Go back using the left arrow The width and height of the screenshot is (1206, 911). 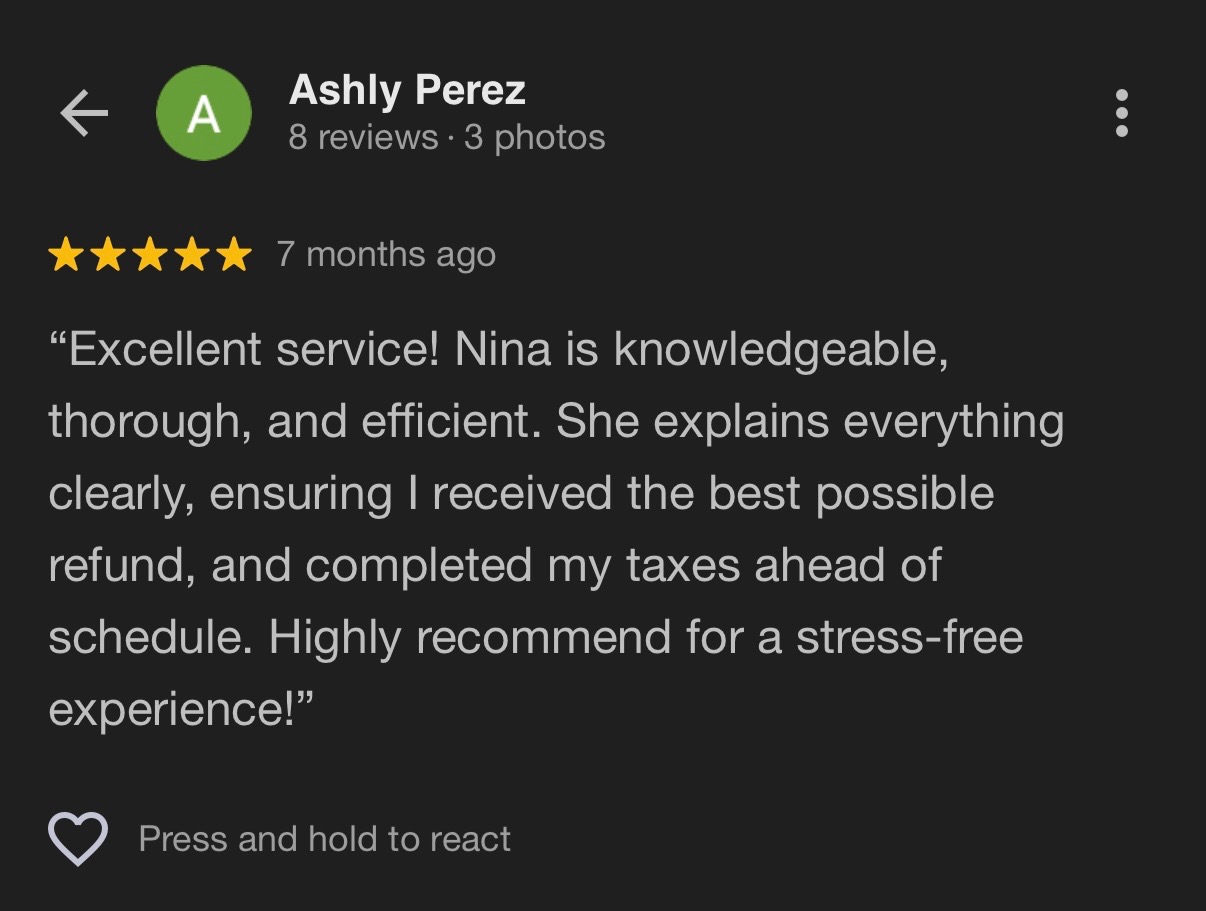pos(84,114)
